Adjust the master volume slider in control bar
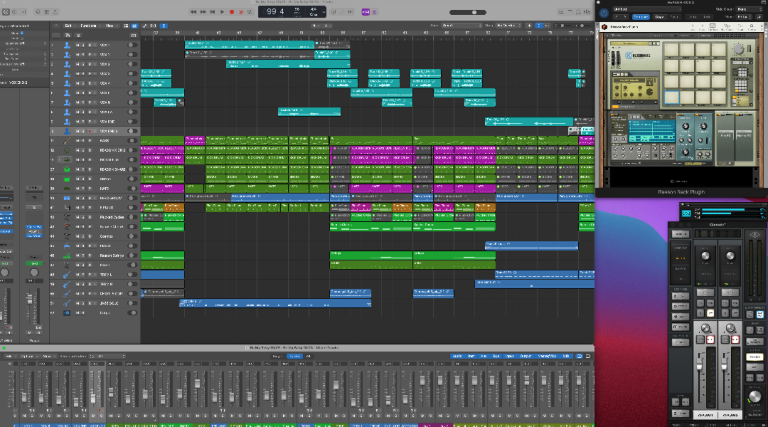Image resolution: width=768 pixels, height=427 pixels. coord(468,12)
